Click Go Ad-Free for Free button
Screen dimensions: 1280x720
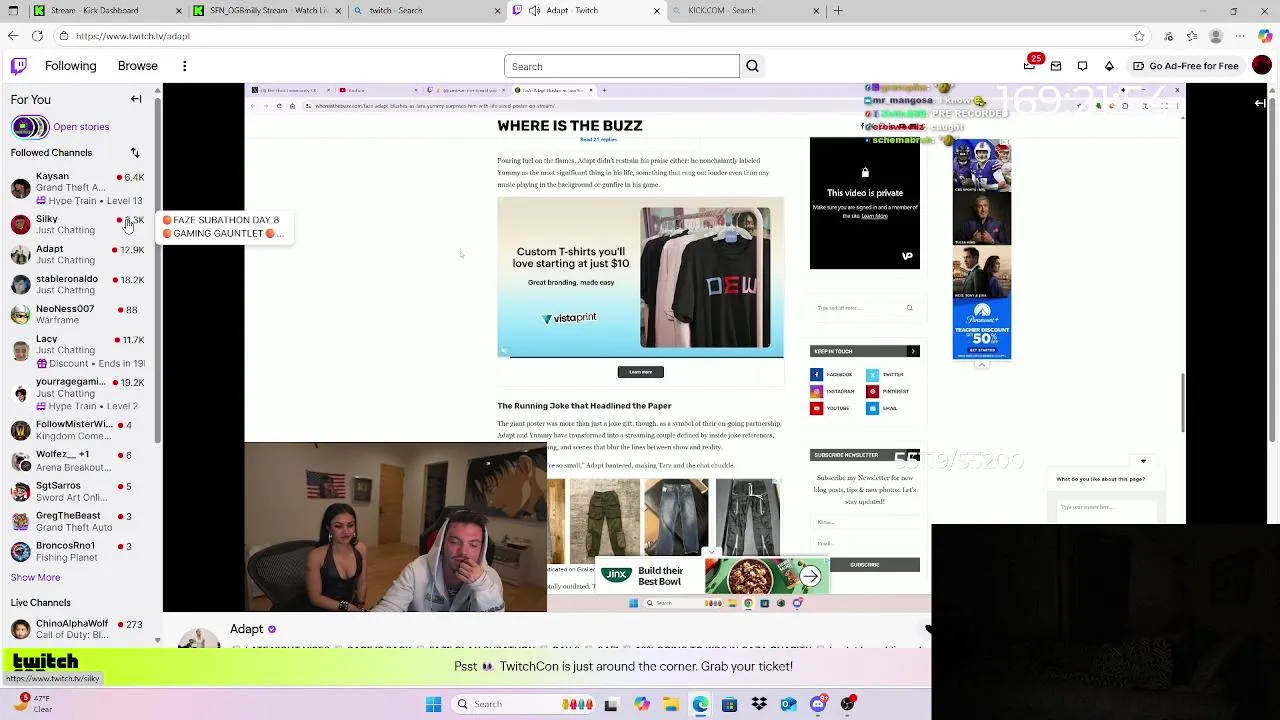[x=1185, y=66]
